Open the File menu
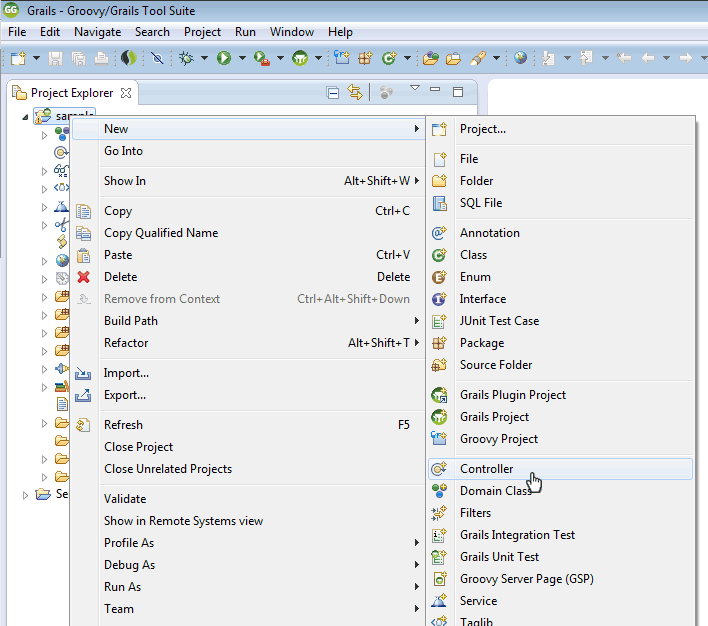This screenshot has height=626, width=708. [17, 32]
